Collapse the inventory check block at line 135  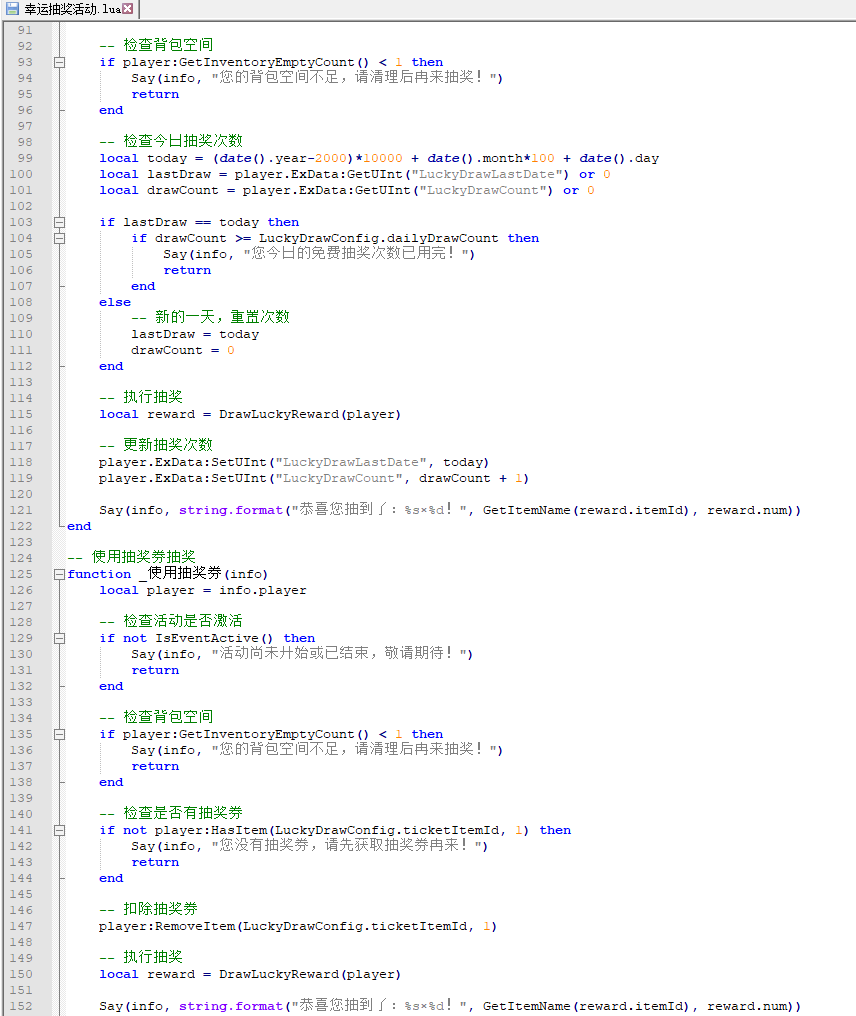click(x=59, y=734)
